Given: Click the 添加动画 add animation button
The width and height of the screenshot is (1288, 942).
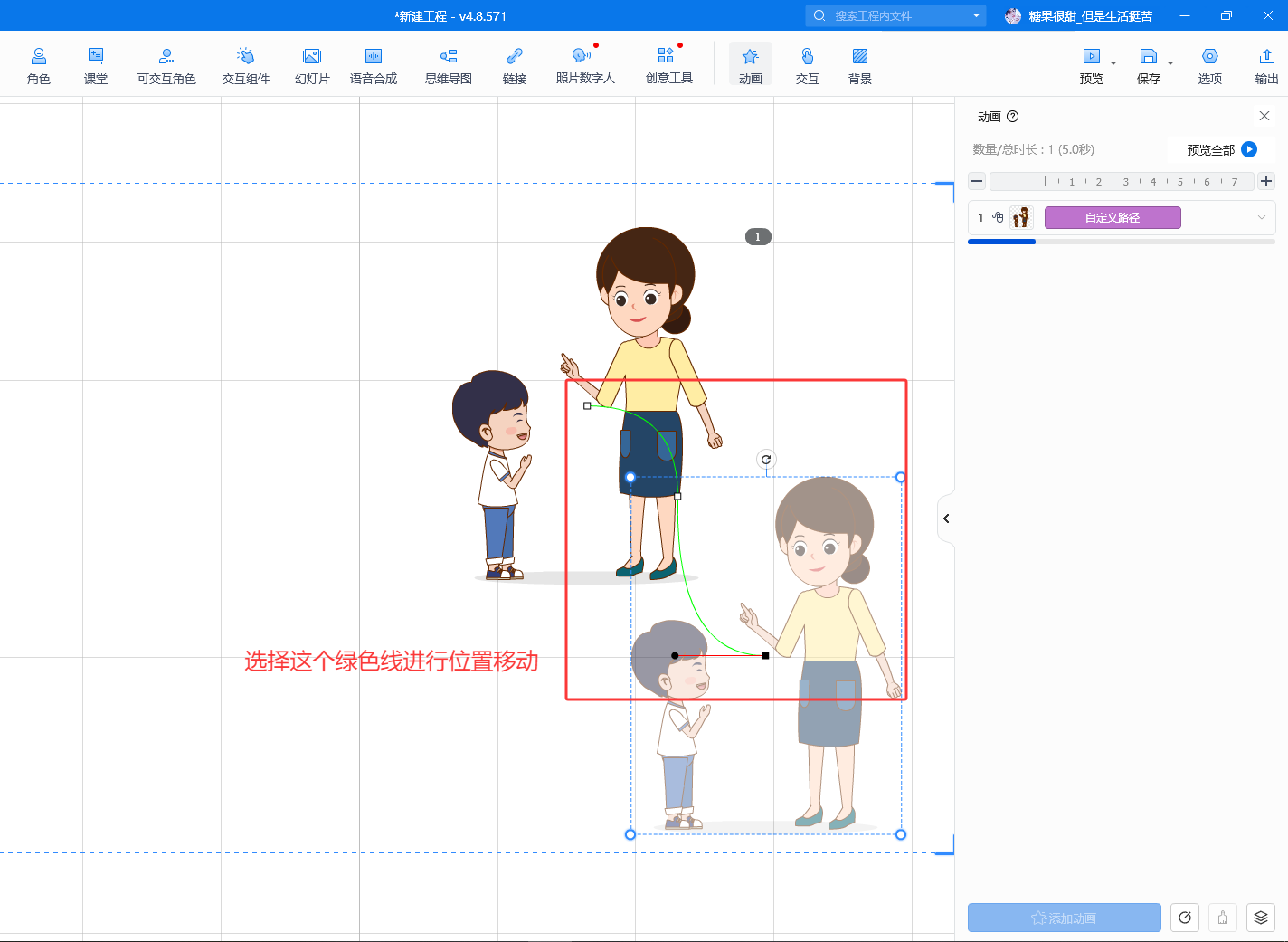Looking at the screenshot, I should (1064, 918).
